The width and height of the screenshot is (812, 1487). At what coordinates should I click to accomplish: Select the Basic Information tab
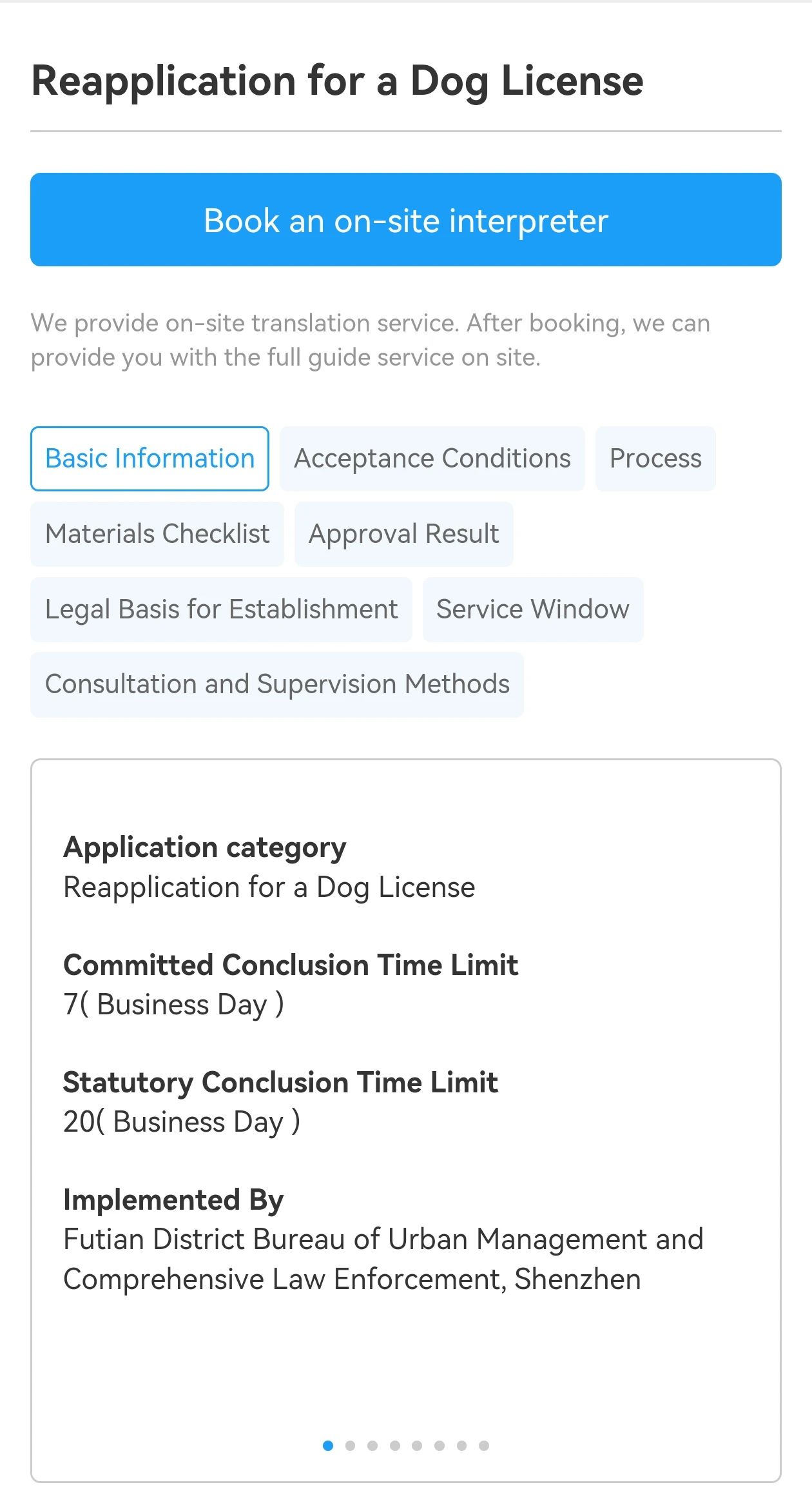point(150,458)
